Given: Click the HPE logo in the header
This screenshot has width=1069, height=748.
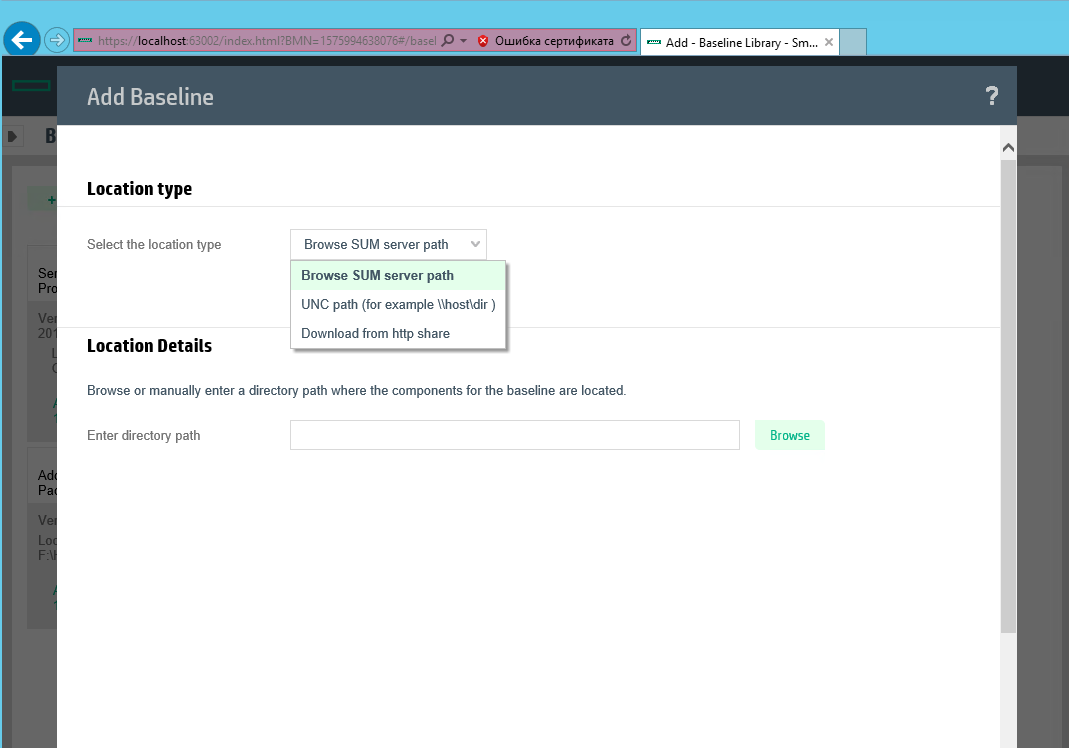Looking at the screenshot, I should (x=31, y=85).
